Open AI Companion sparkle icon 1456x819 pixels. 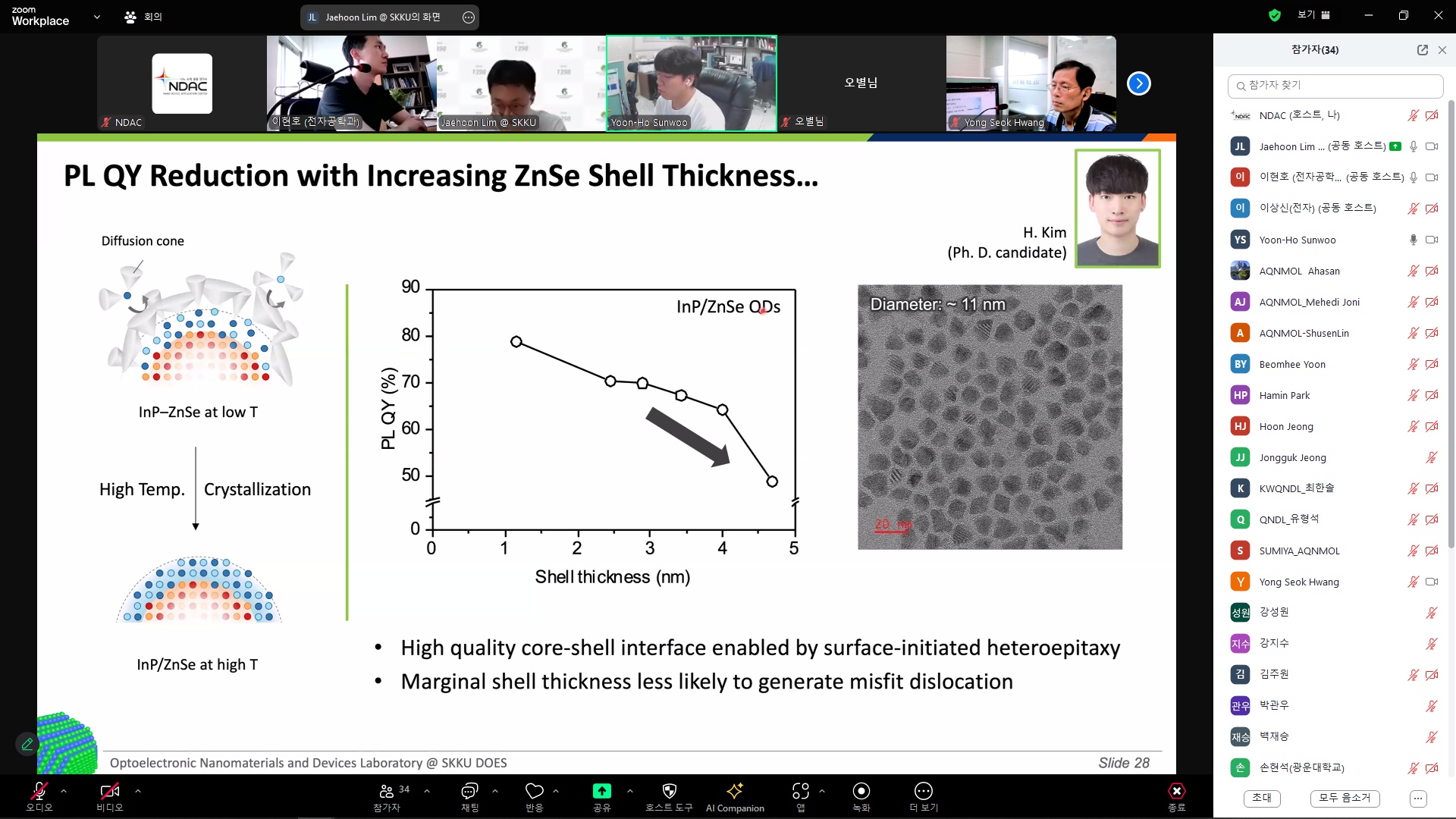735,791
